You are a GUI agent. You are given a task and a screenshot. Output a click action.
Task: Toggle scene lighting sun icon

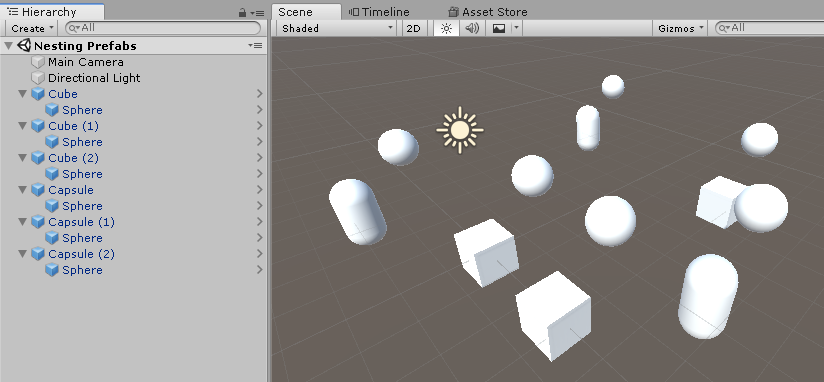coord(446,28)
